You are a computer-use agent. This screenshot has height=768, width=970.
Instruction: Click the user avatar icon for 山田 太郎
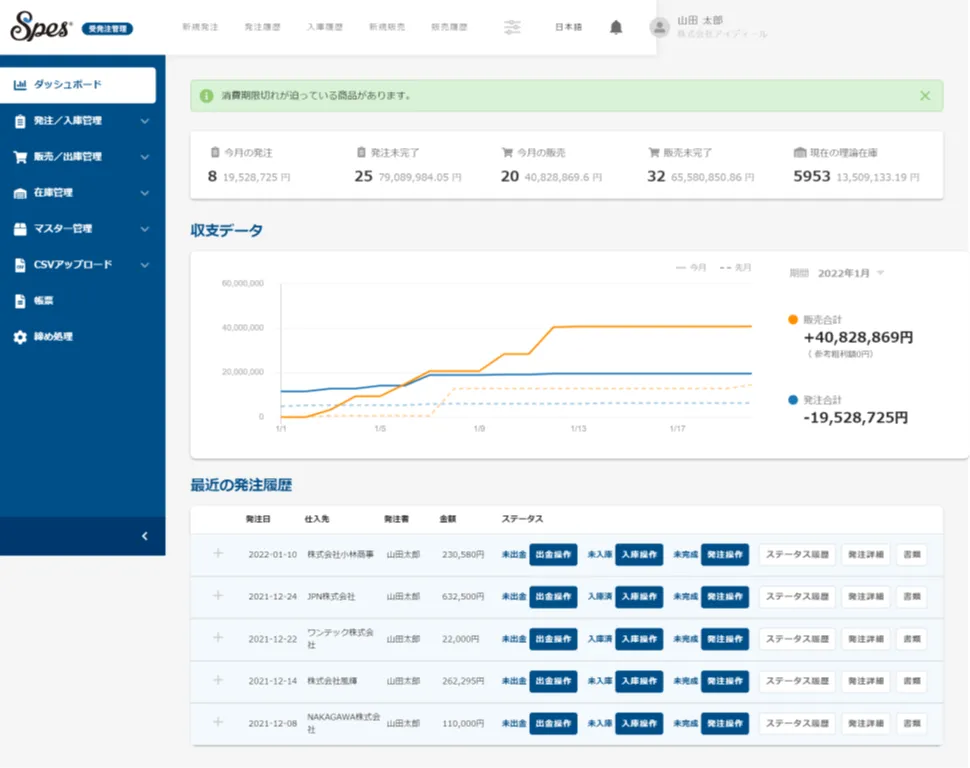click(659, 27)
